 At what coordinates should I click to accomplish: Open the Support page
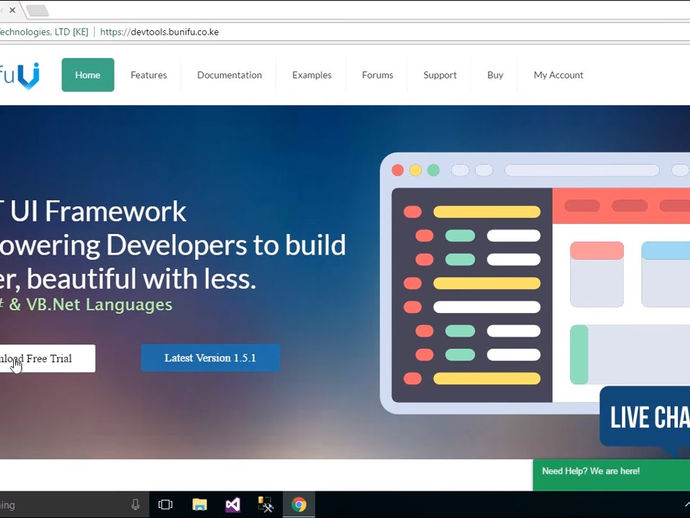(x=440, y=75)
